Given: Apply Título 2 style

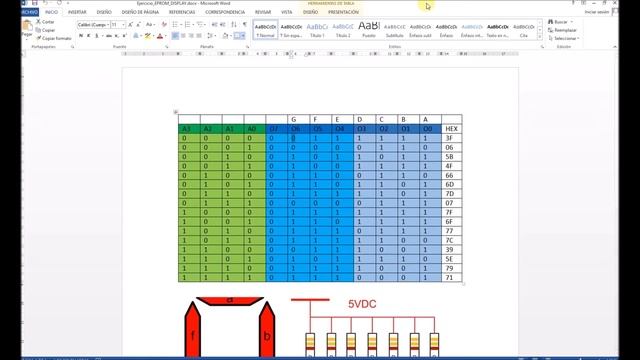Looking at the screenshot, I should tap(343, 29).
